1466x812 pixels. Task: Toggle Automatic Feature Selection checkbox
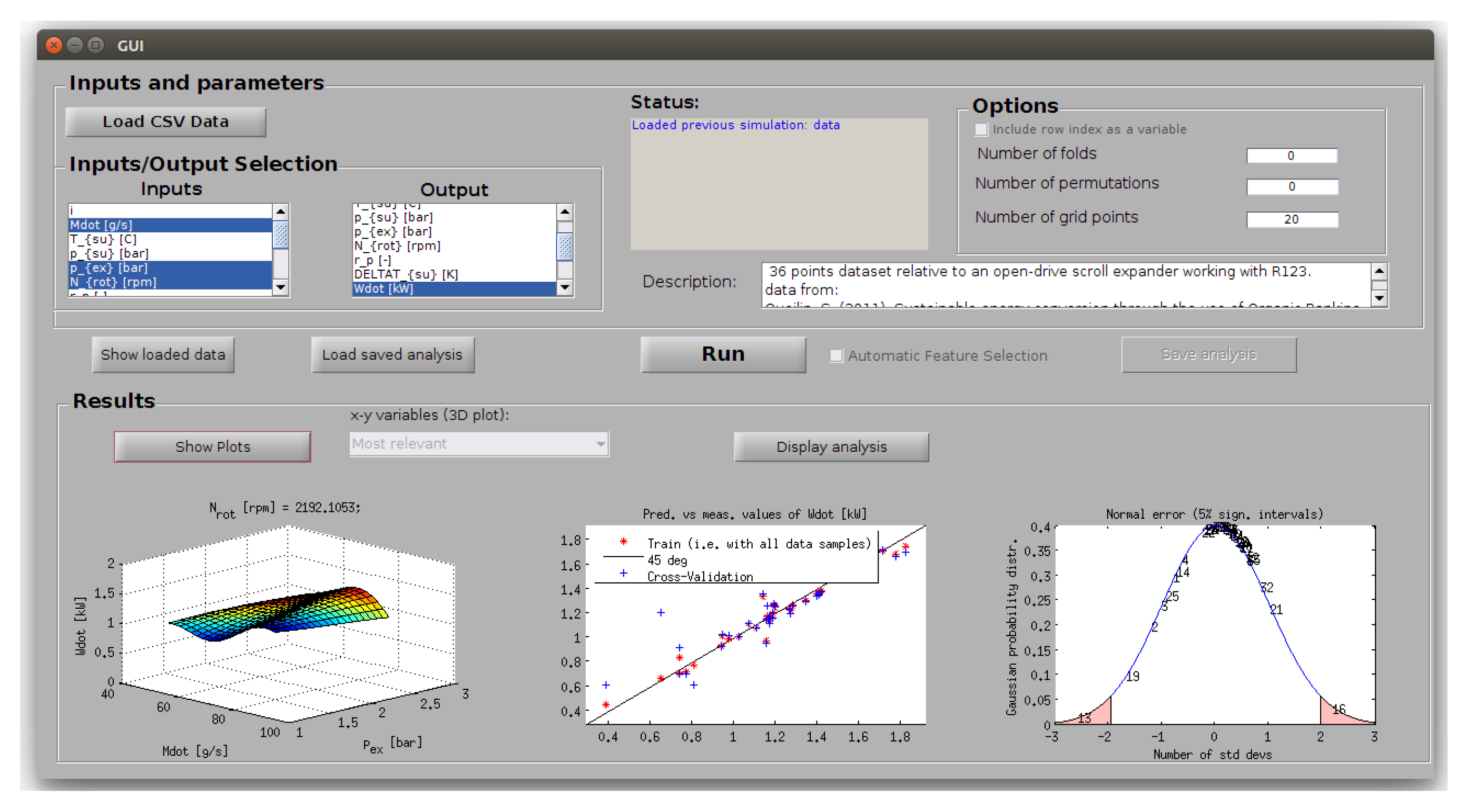(x=835, y=355)
